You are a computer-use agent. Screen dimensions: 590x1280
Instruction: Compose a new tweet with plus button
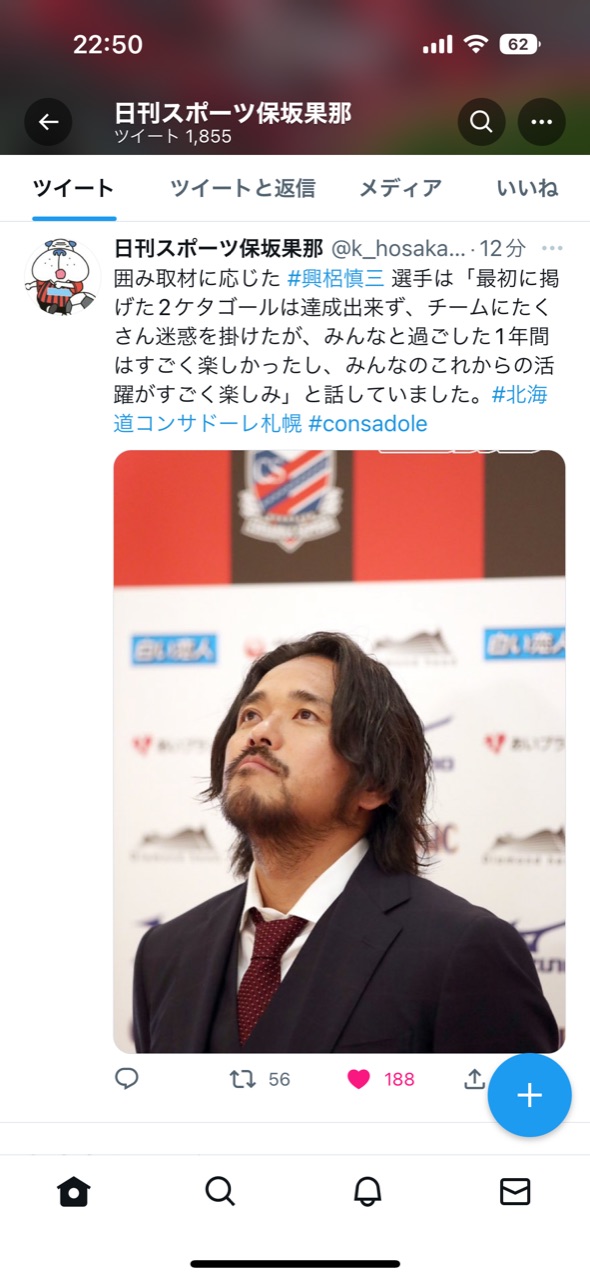pos(529,1095)
